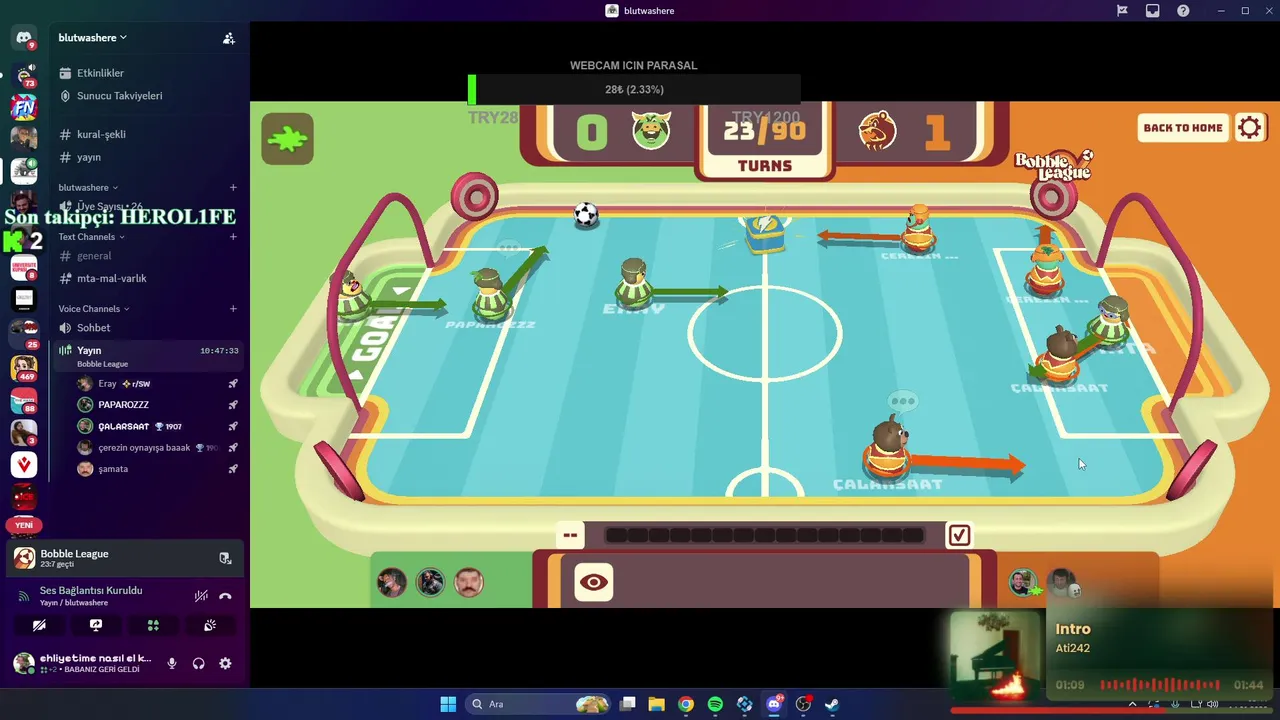Open Steam from taskbar

831,704
